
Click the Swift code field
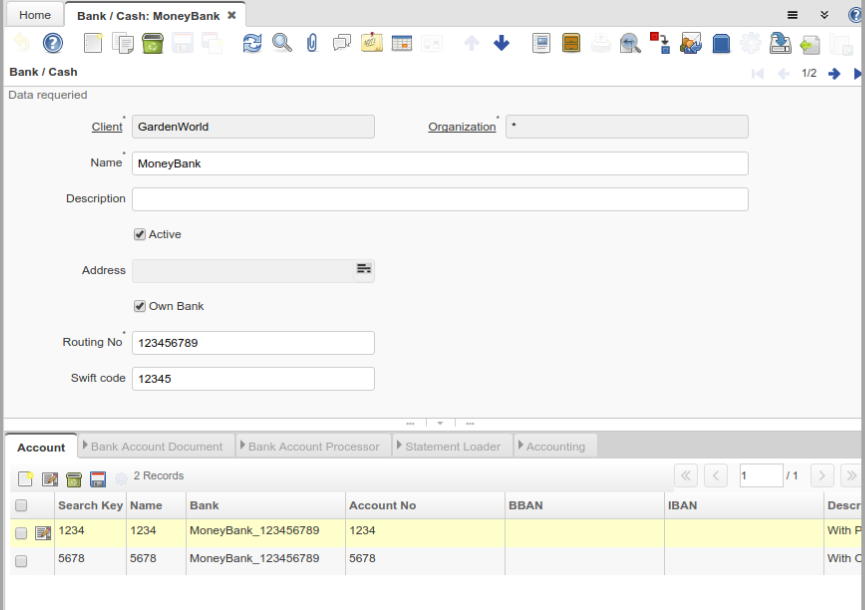click(253, 379)
